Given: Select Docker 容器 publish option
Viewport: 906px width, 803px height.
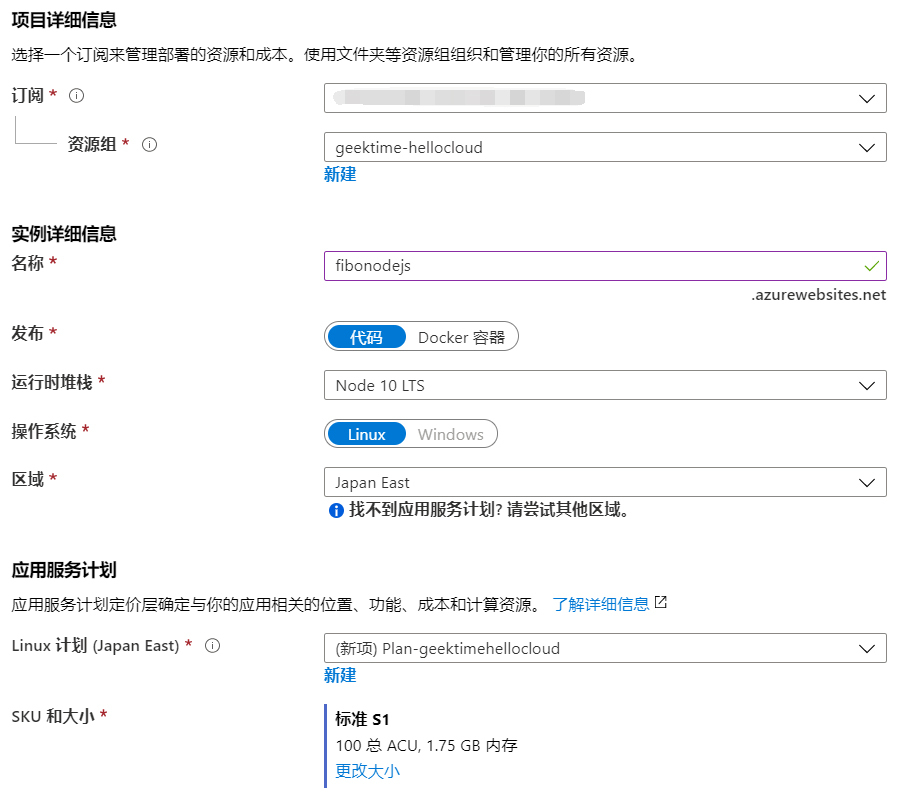Looking at the screenshot, I should (461, 337).
